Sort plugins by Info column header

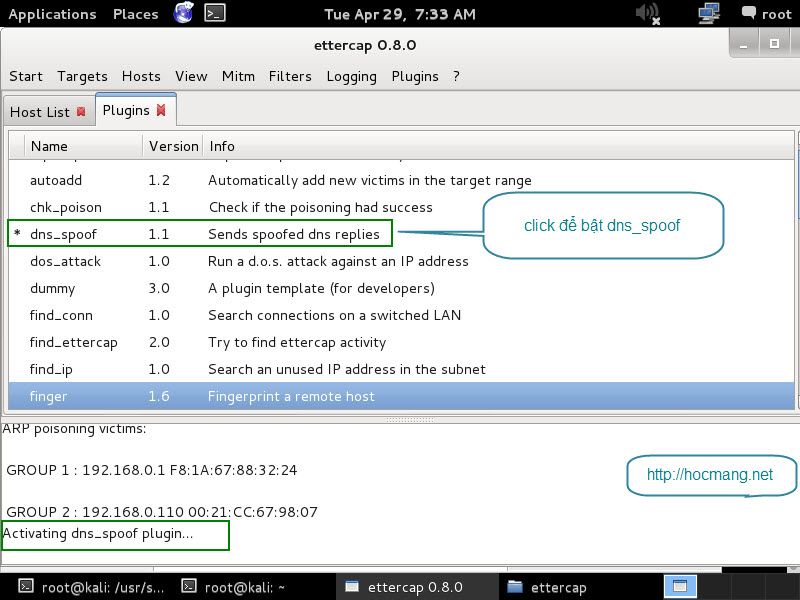point(499,146)
